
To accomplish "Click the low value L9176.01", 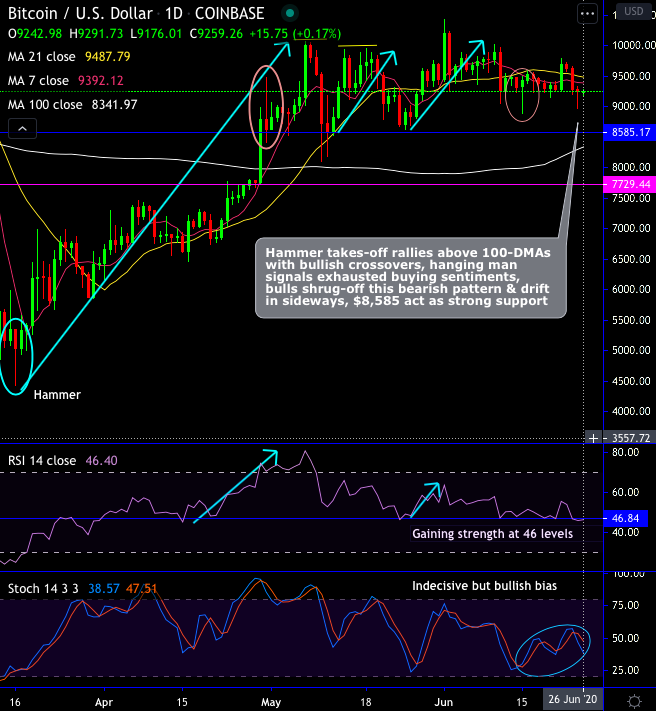I will [156, 34].
